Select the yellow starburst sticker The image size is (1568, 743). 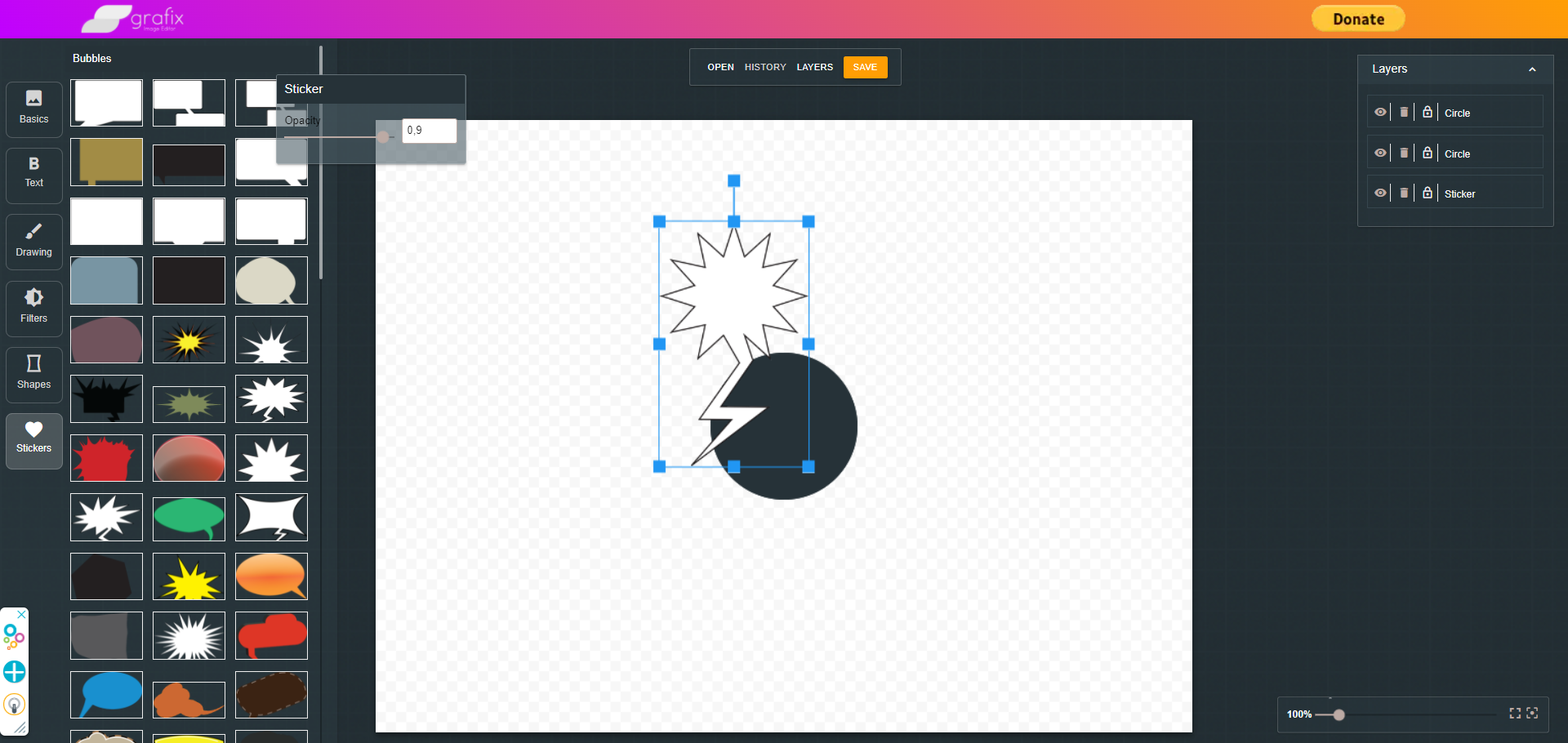189,576
